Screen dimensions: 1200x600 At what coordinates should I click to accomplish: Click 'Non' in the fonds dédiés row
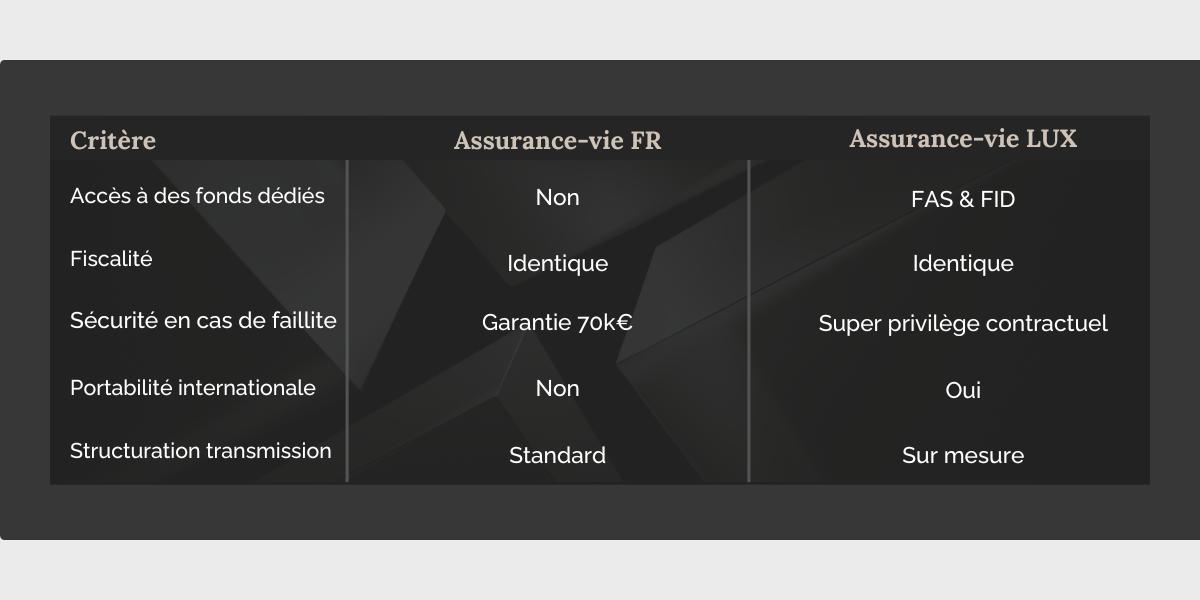[558, 198]
